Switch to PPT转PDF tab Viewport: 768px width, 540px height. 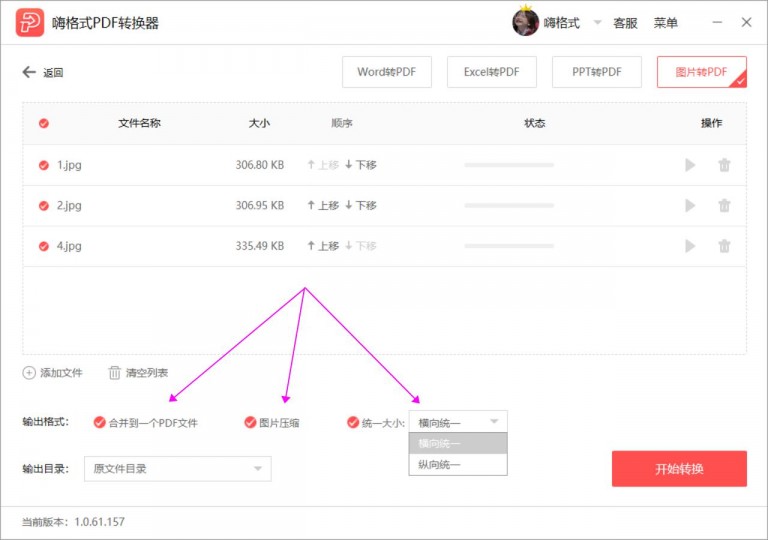point(597,72)
